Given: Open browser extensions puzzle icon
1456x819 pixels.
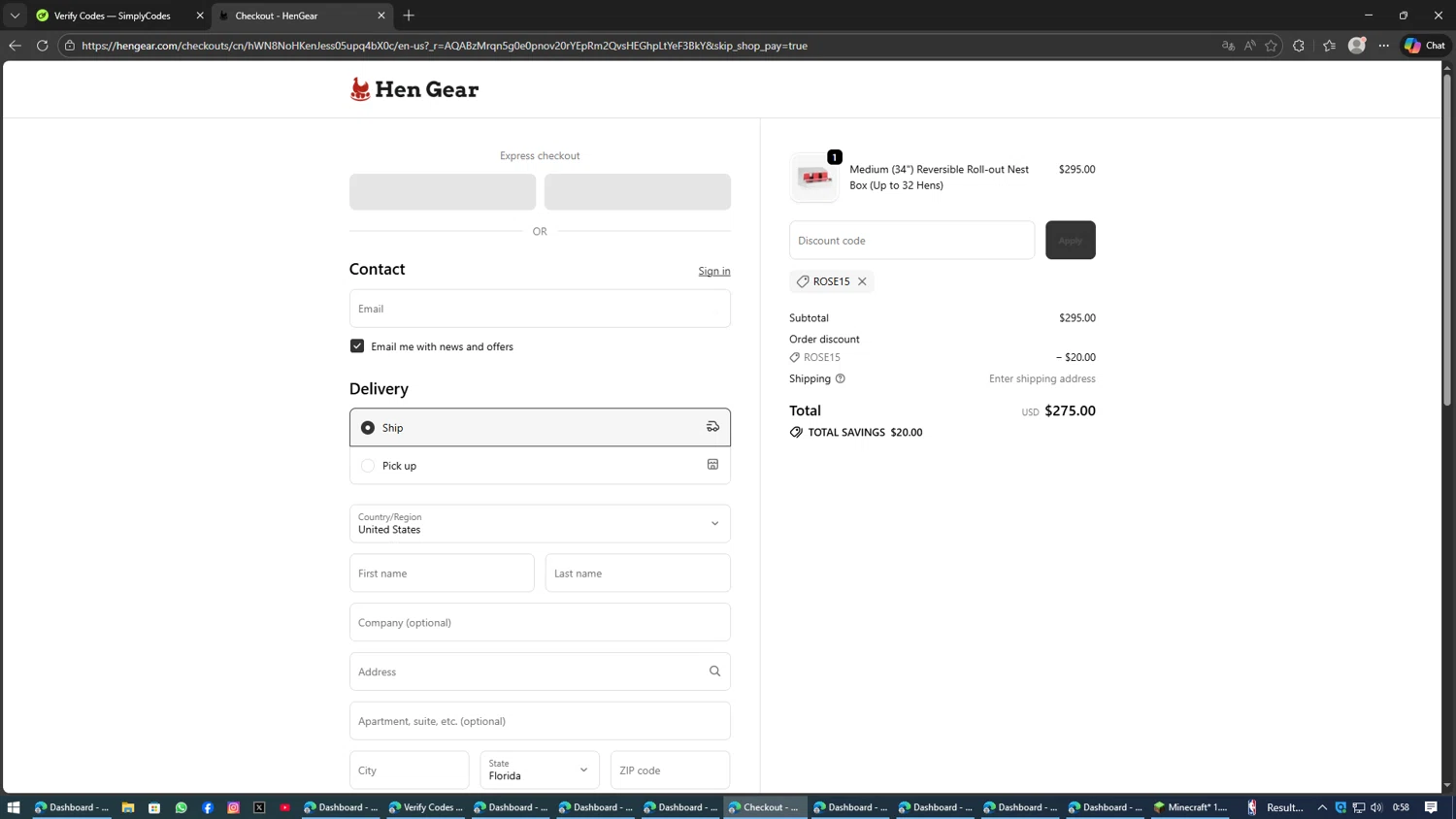Looking at the screenshot, I should click(1299, 46).
